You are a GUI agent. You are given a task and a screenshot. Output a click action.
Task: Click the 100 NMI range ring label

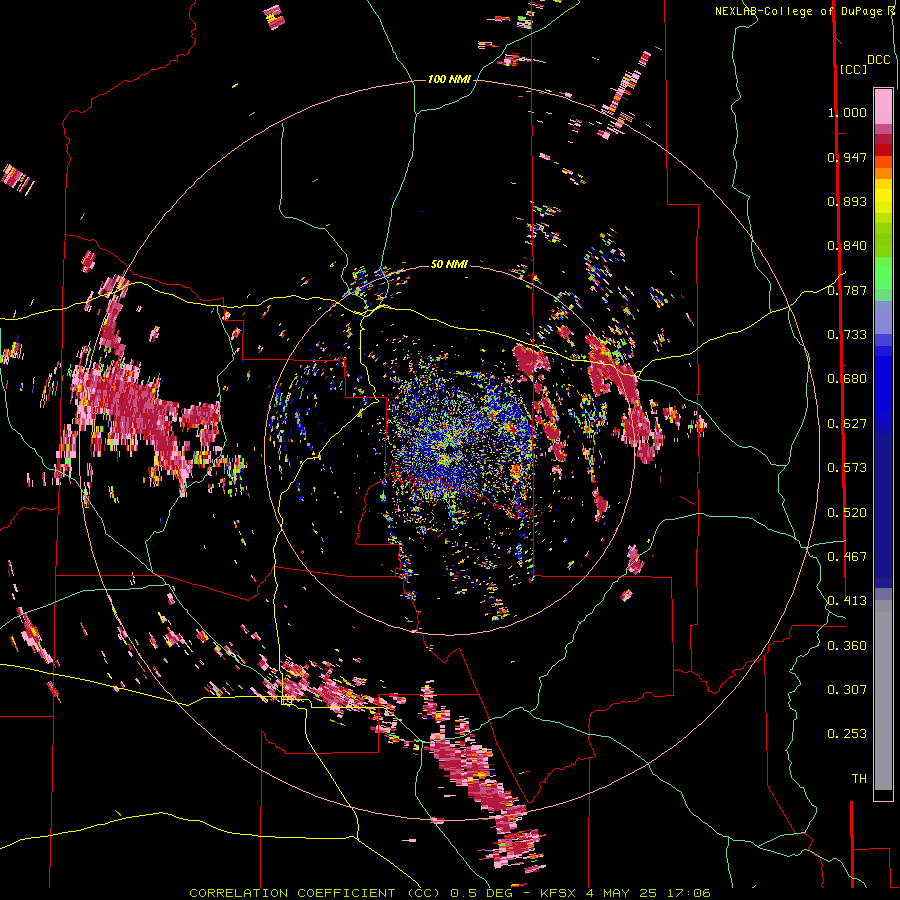(449, 79)
